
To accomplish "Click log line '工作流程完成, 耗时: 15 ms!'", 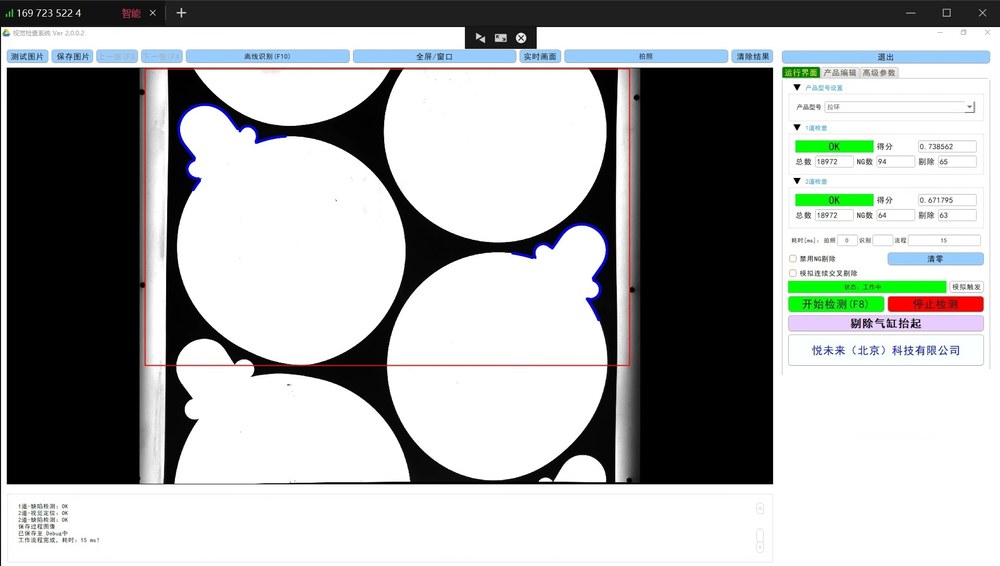I will click(x=59, y=540).
